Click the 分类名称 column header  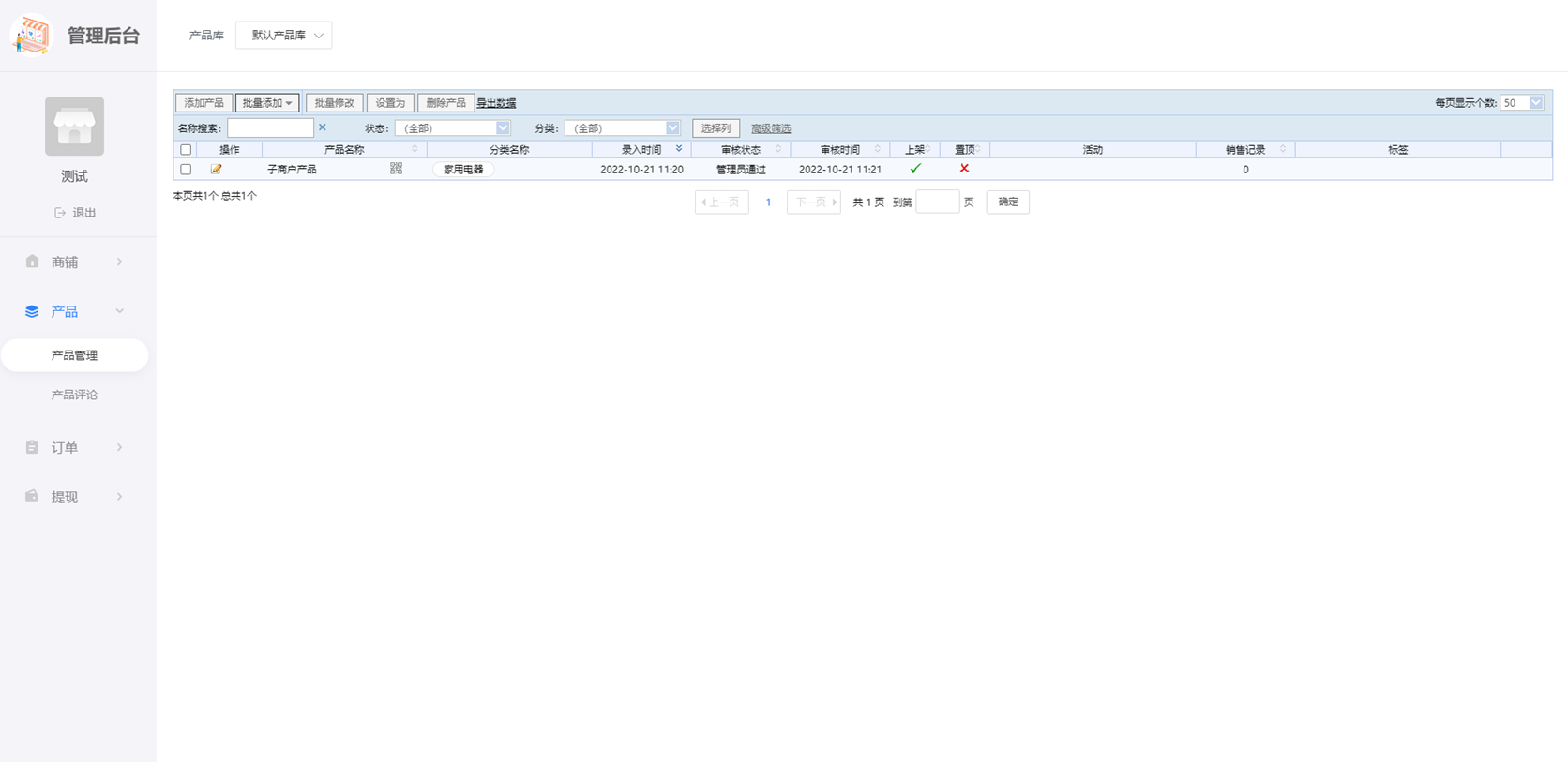pos(509,150)
